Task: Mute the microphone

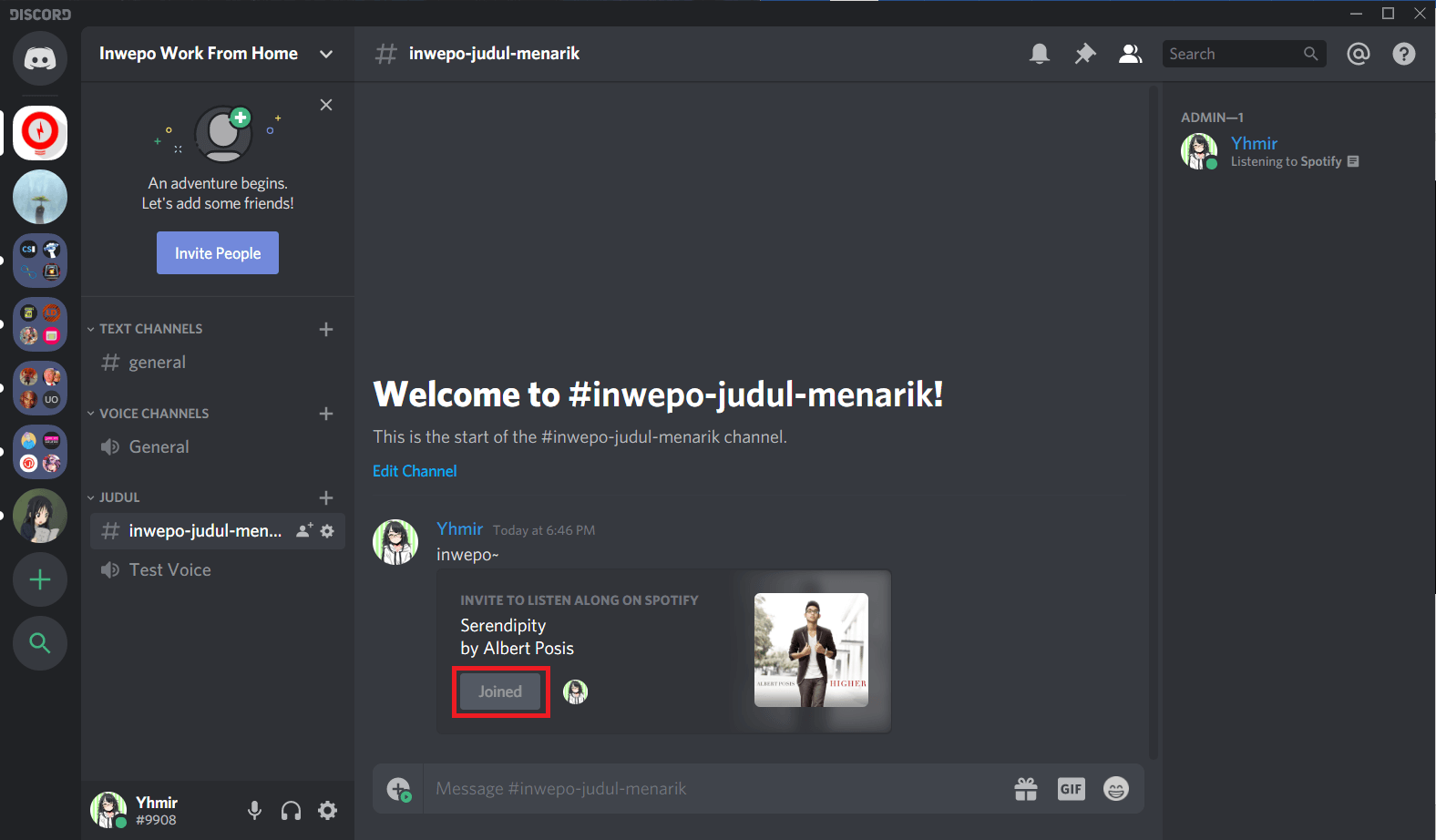Action: click(255, 810)
